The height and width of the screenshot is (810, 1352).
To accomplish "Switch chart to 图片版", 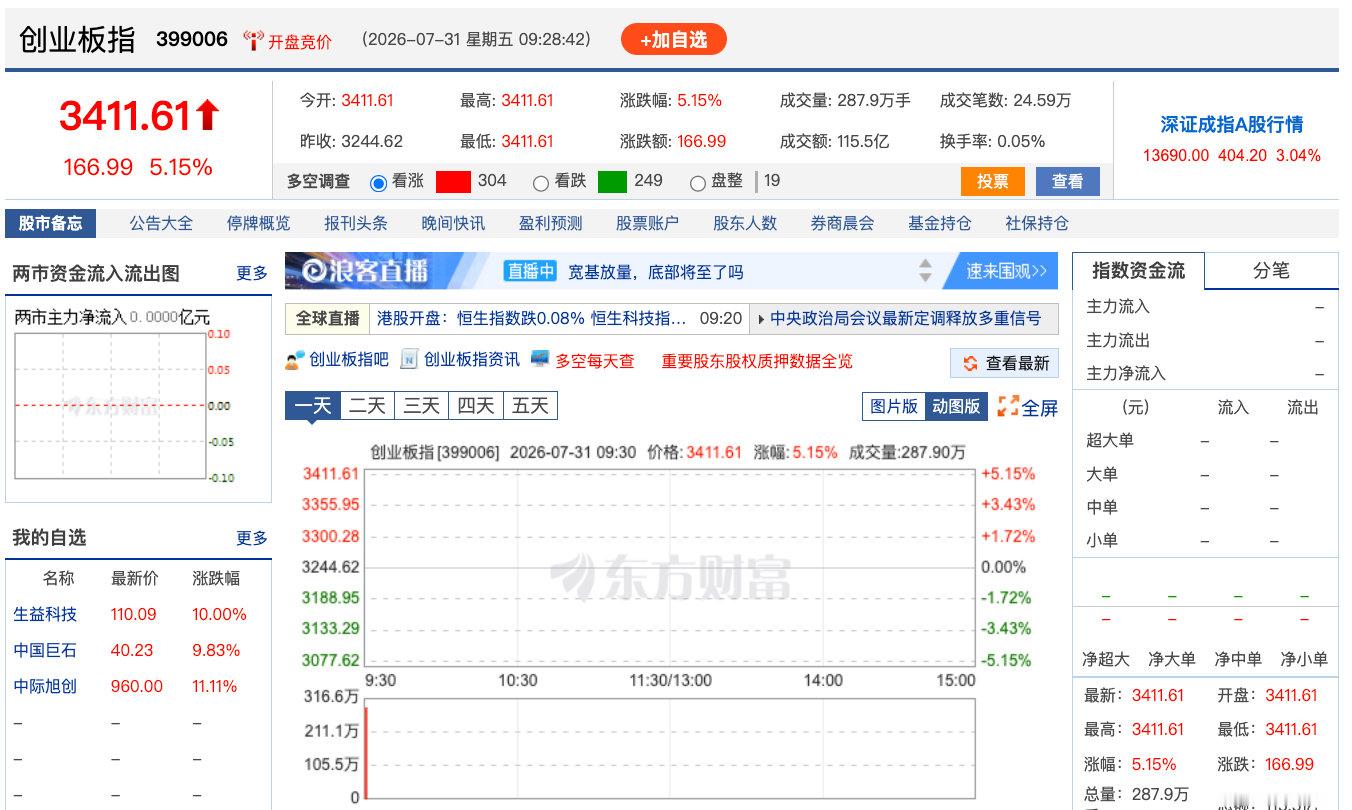I will pos(893,406).
